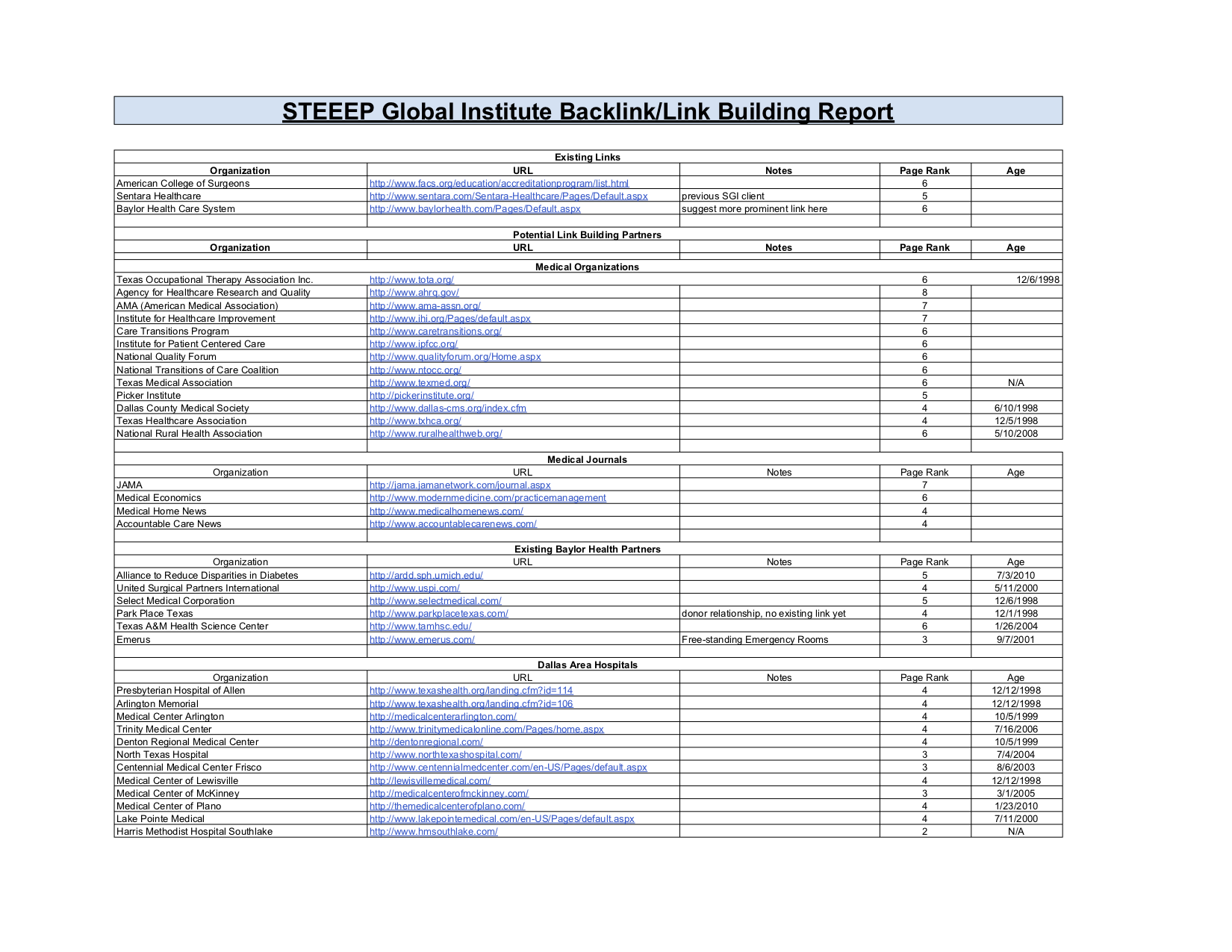Open the www.hmsouthlake.com link

(x=434, y=831)
